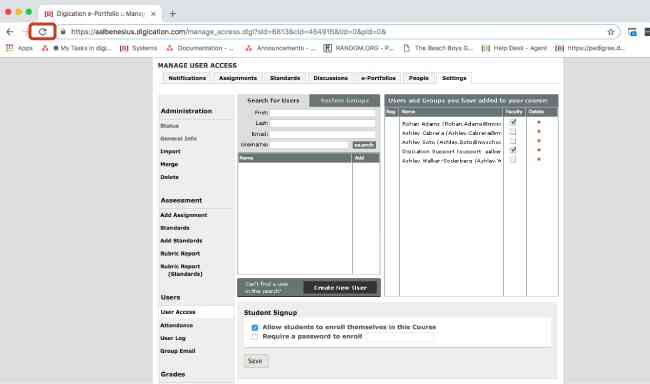Toggle Faculty checkbox for Digication Support
650x384 pixels.
(513, 150)
